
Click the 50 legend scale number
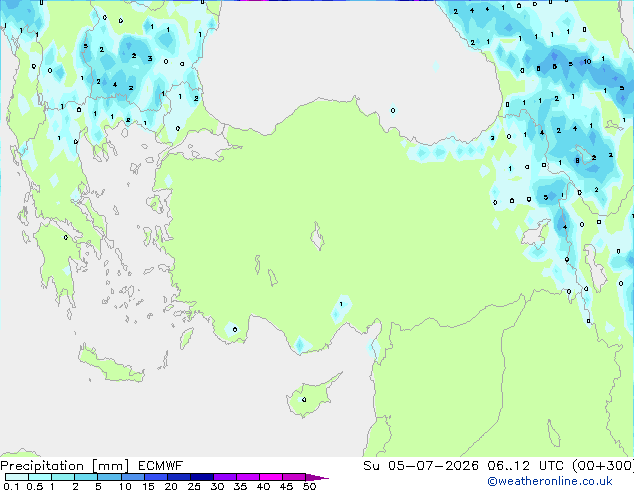pyautogui.click(x=309, y=486)
